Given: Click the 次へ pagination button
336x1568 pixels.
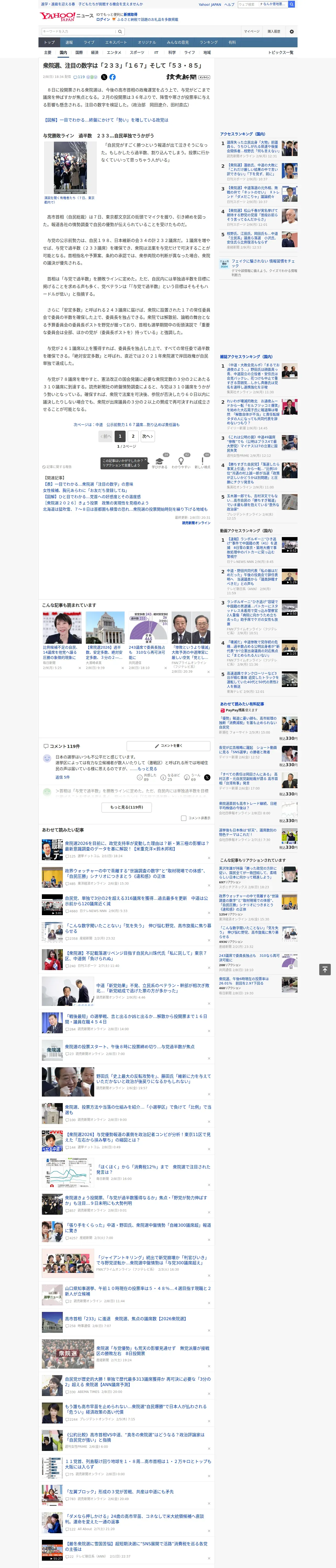Looking at the screenshot, I should [147, 436].
